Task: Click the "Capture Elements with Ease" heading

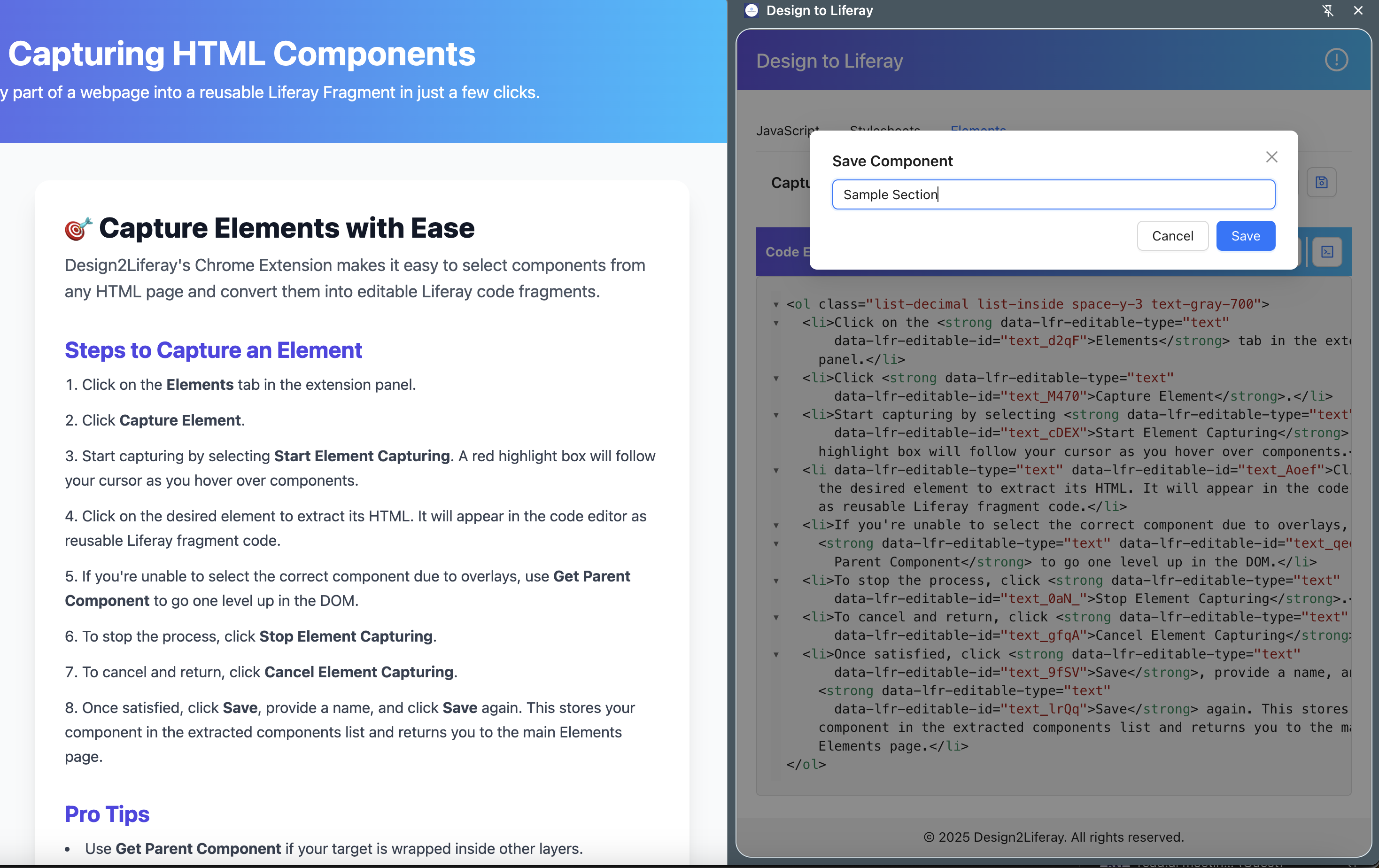Action: 287,228
